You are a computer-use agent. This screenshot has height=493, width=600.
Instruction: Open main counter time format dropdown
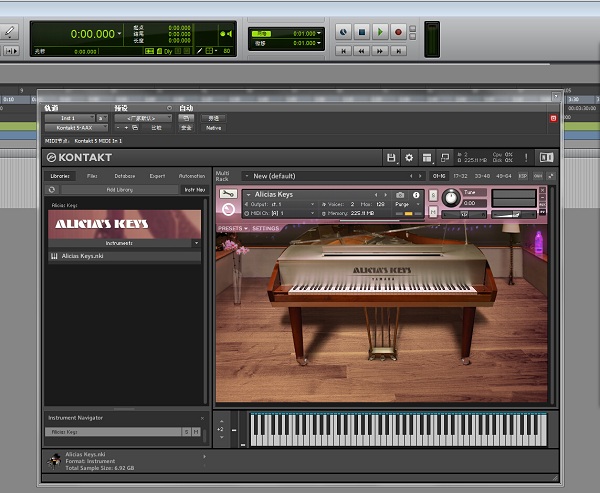click(x=119, y=34)
